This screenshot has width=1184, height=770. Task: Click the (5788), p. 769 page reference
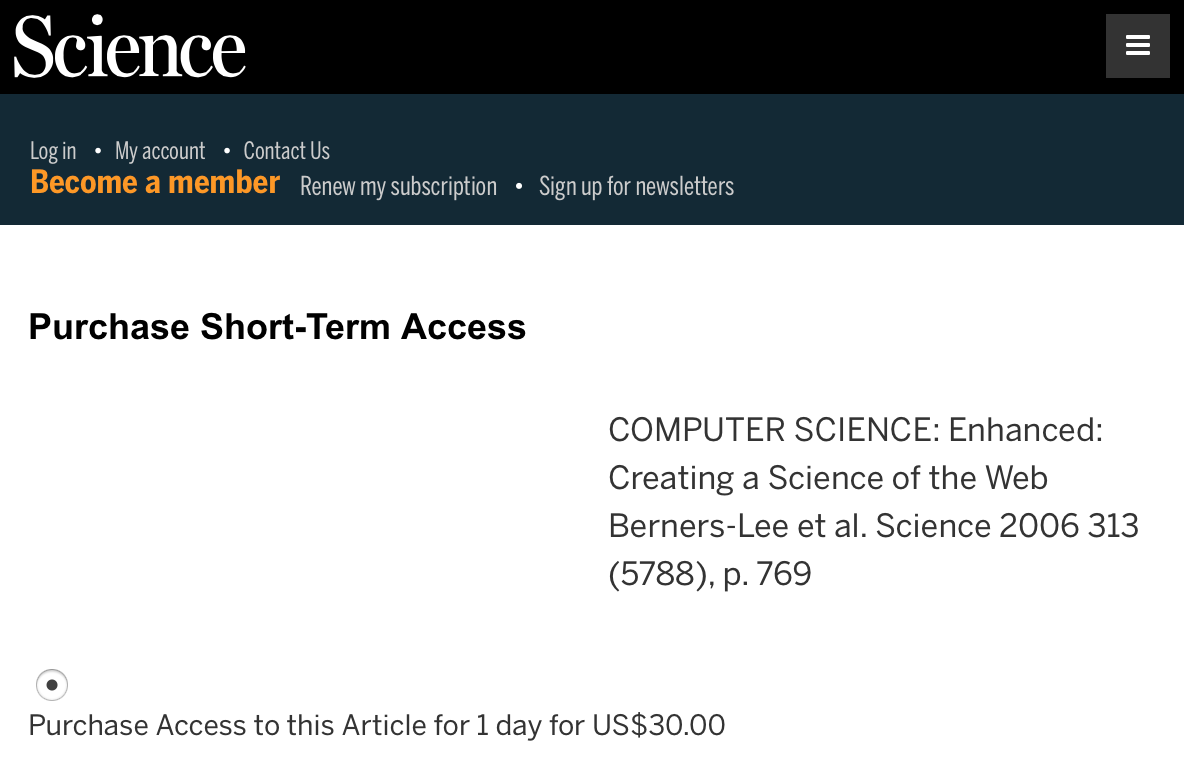pyautogui.click(x=709, y=574)
